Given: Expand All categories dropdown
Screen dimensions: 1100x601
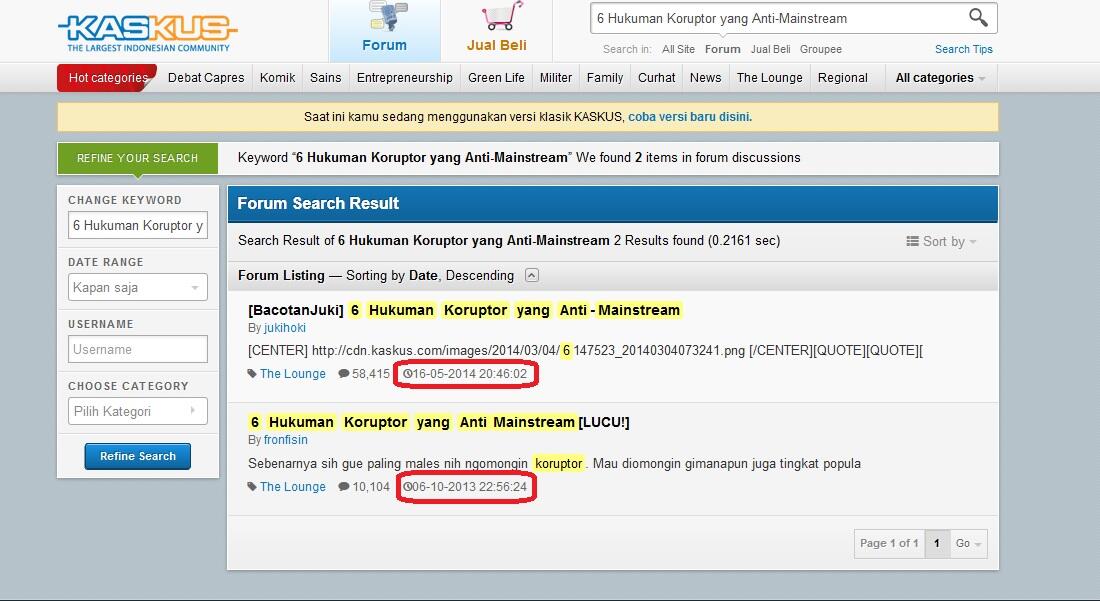Looking at the screenshot, I should [x=940, y=78].
